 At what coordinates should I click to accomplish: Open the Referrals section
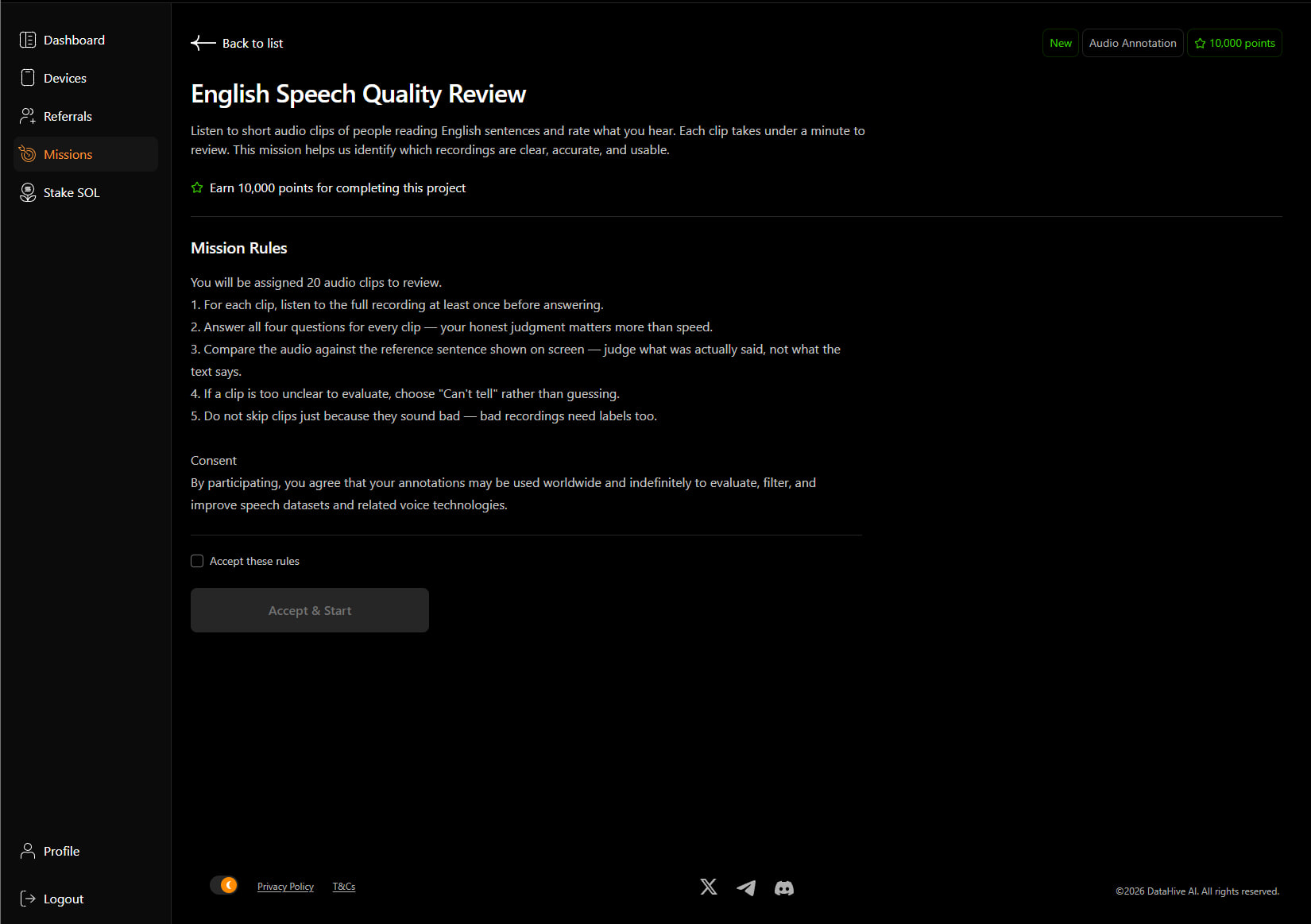pos(86,116)
